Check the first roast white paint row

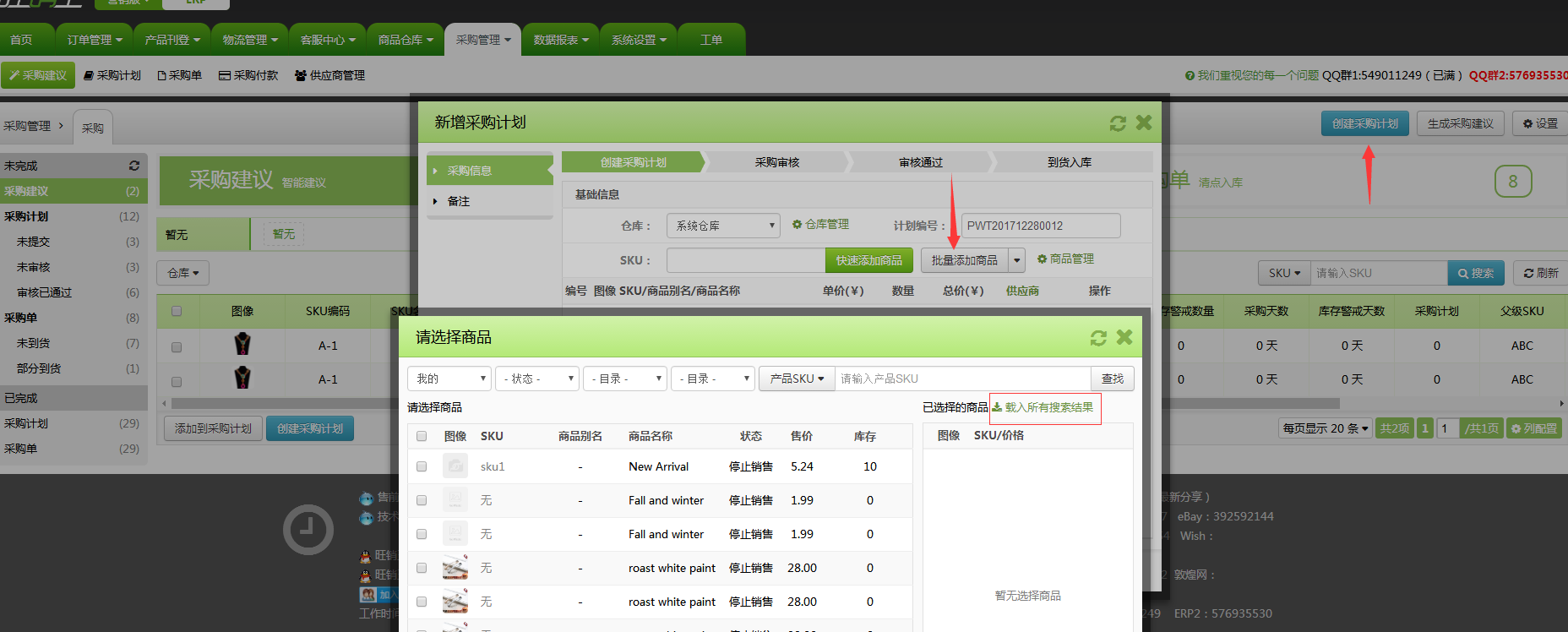(422, 568)
